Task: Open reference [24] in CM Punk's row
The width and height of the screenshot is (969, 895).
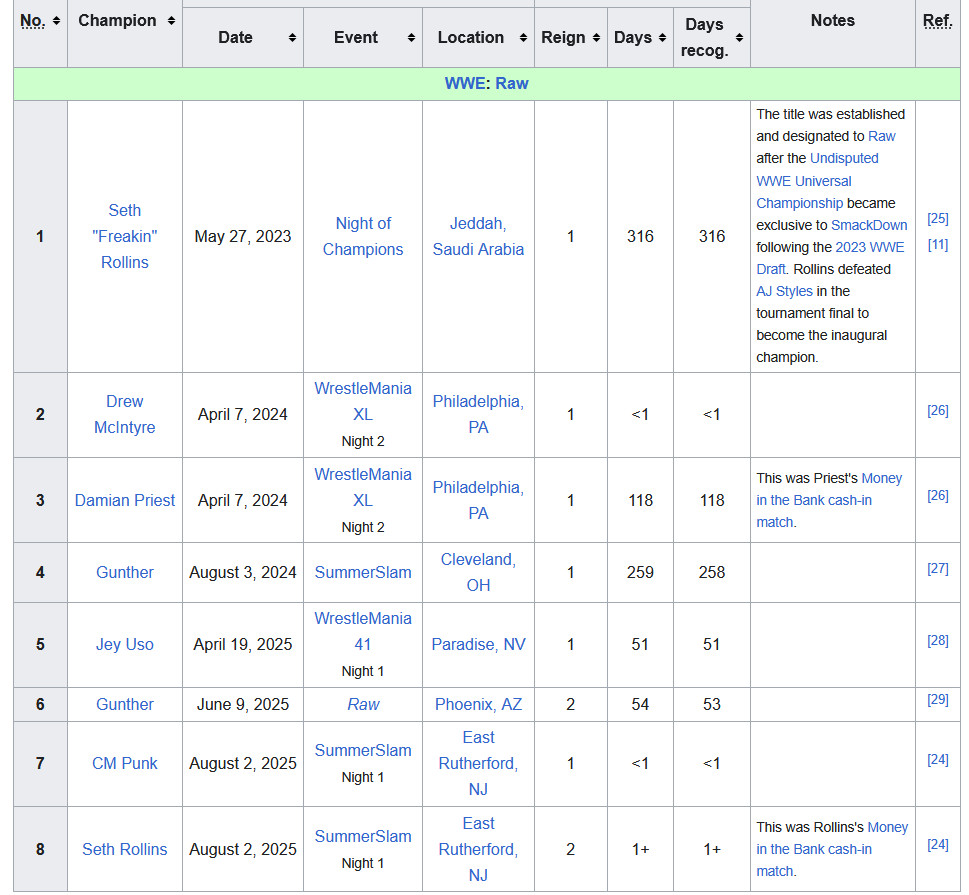Action: click(x=937, y=759)
